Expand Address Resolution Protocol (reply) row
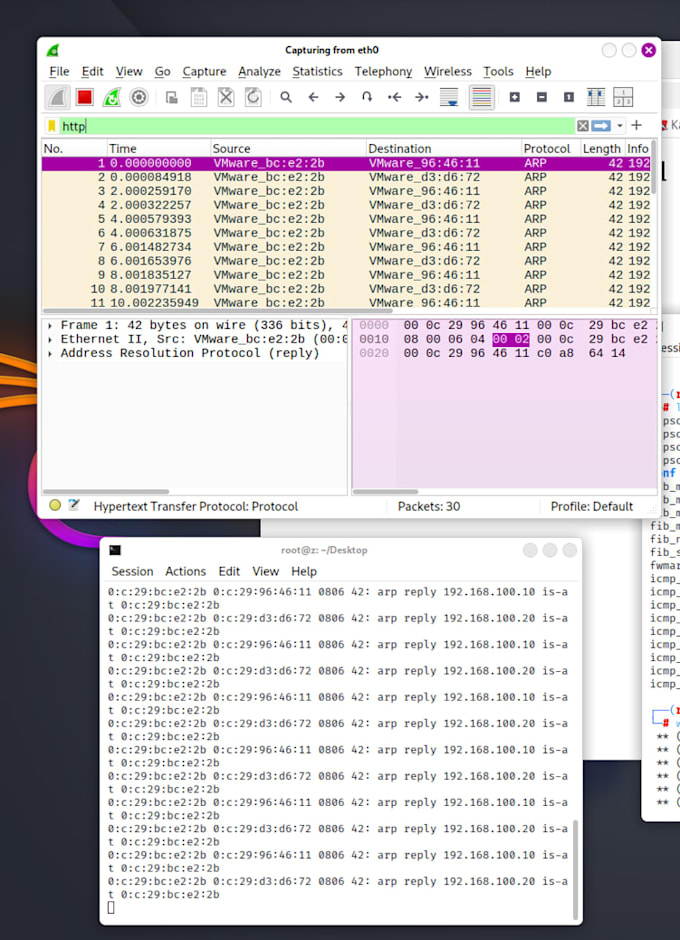Image resolution: width=680 pixels, height=940 pixels. [x=50, y=353]
